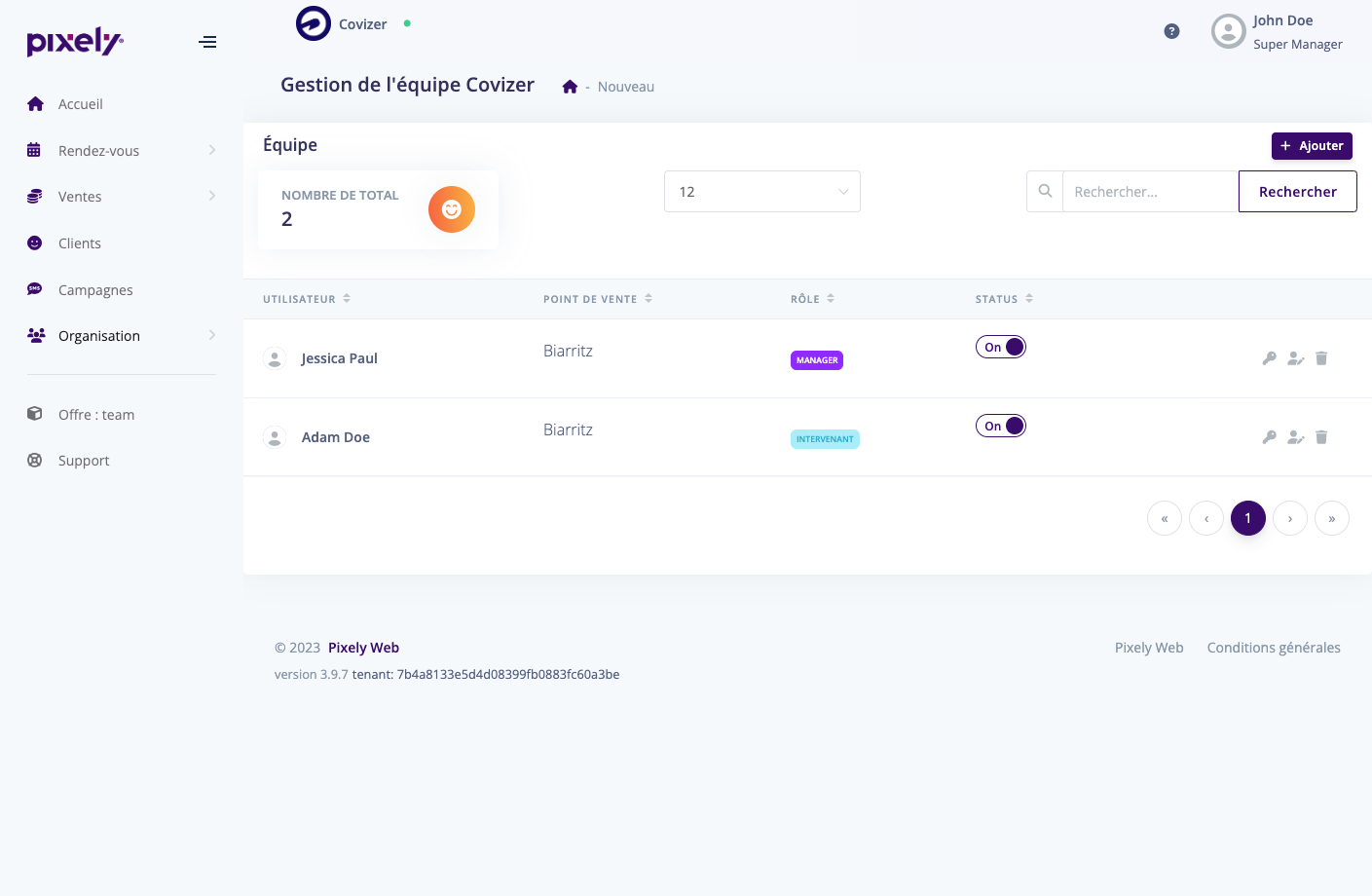1372x896 pixels.
Task: Click the Ventes coins icon
Action: pos(34,196)
